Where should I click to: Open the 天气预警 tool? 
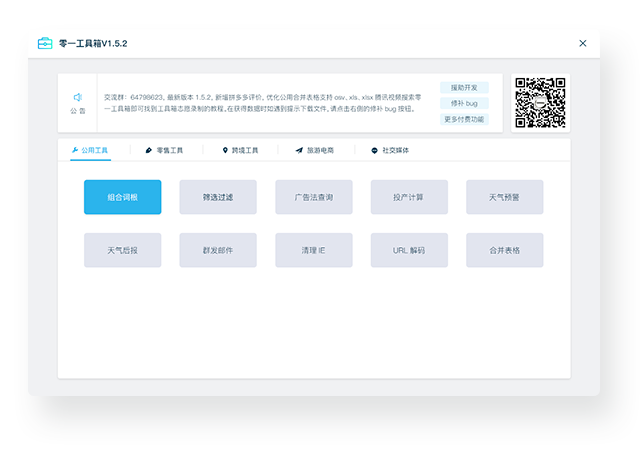coord(504,197)
